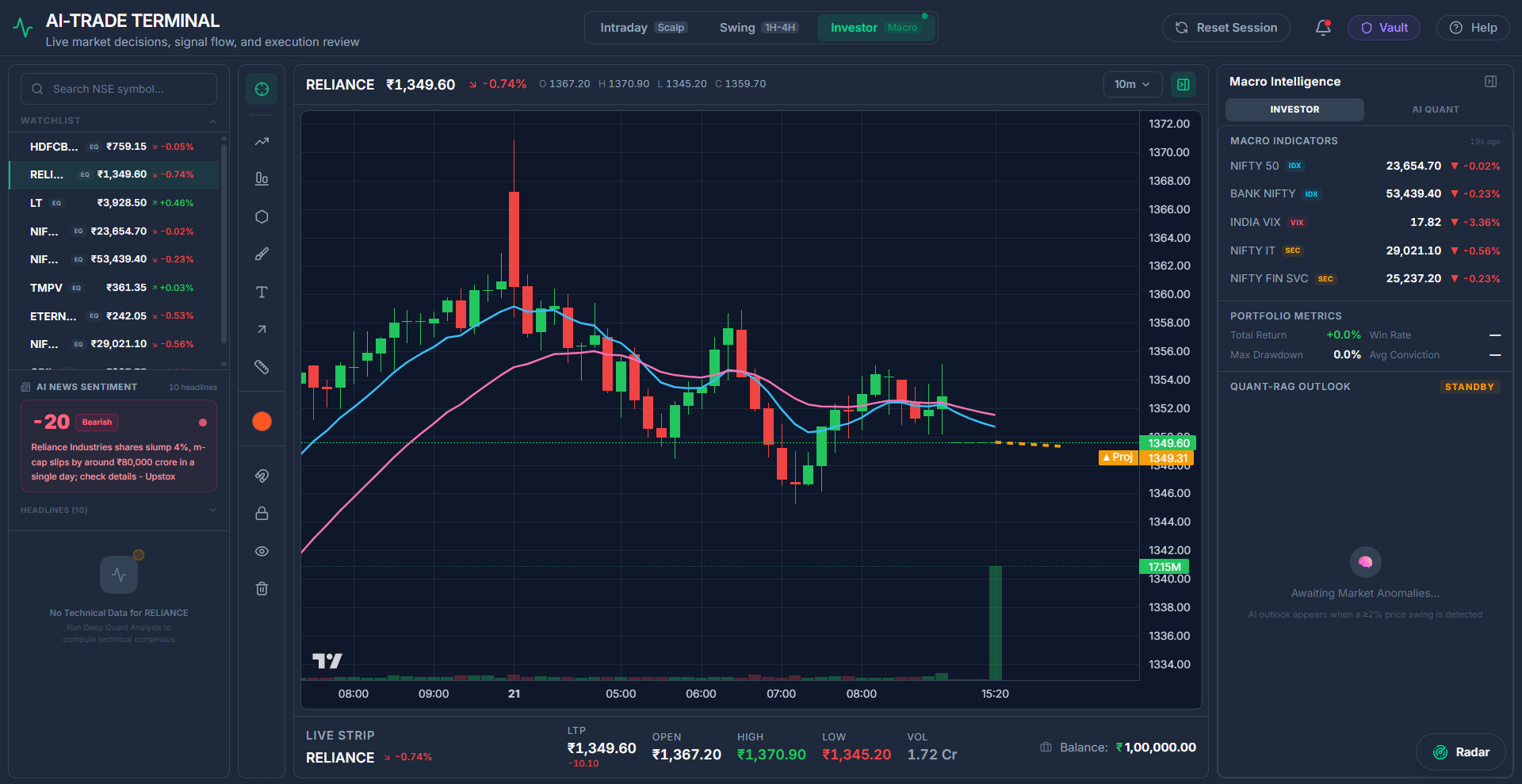Click the large green volume bar
The width and height of the screenshot is (1522, 784).
tap(996, 623)
